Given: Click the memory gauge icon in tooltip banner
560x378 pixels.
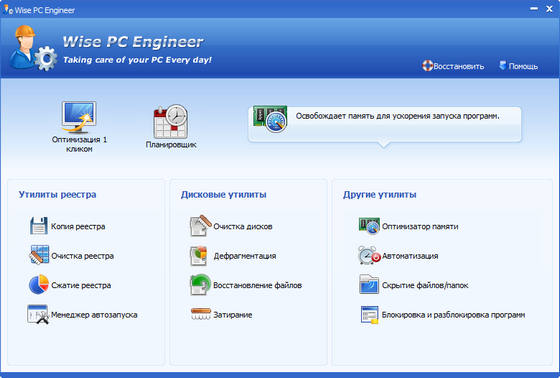Looking at the screenshot, I should click(270, 119).
